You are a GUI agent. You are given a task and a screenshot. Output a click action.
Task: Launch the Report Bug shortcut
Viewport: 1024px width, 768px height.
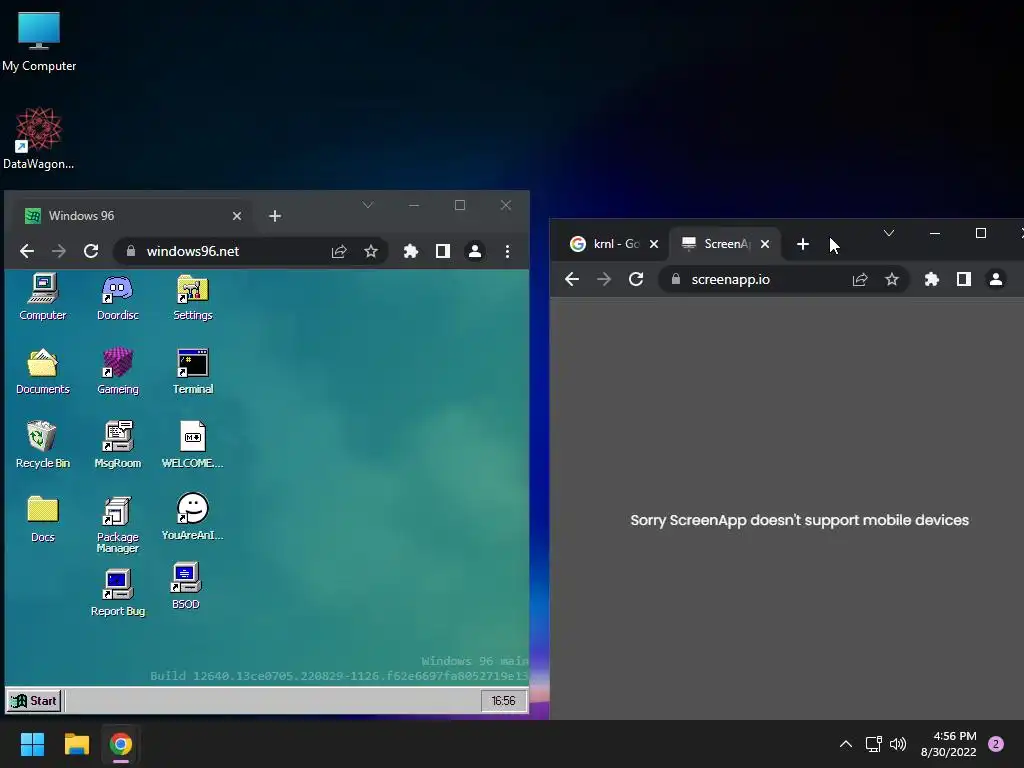click(x=118, y=593)
